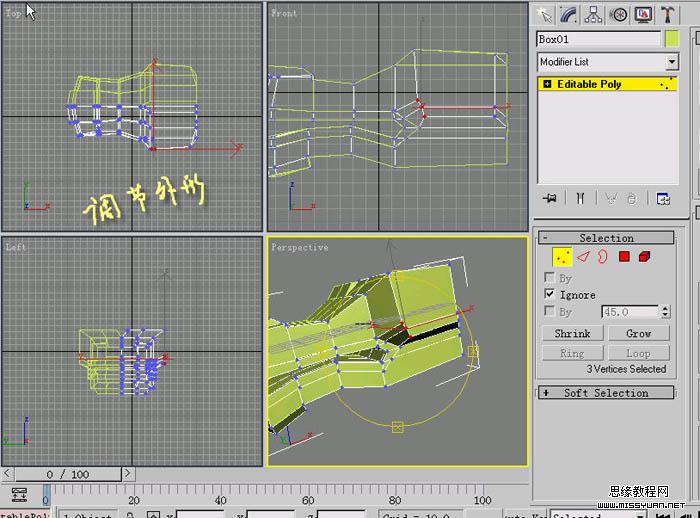Enable the By Angle checkbox

tap(550, 311)
